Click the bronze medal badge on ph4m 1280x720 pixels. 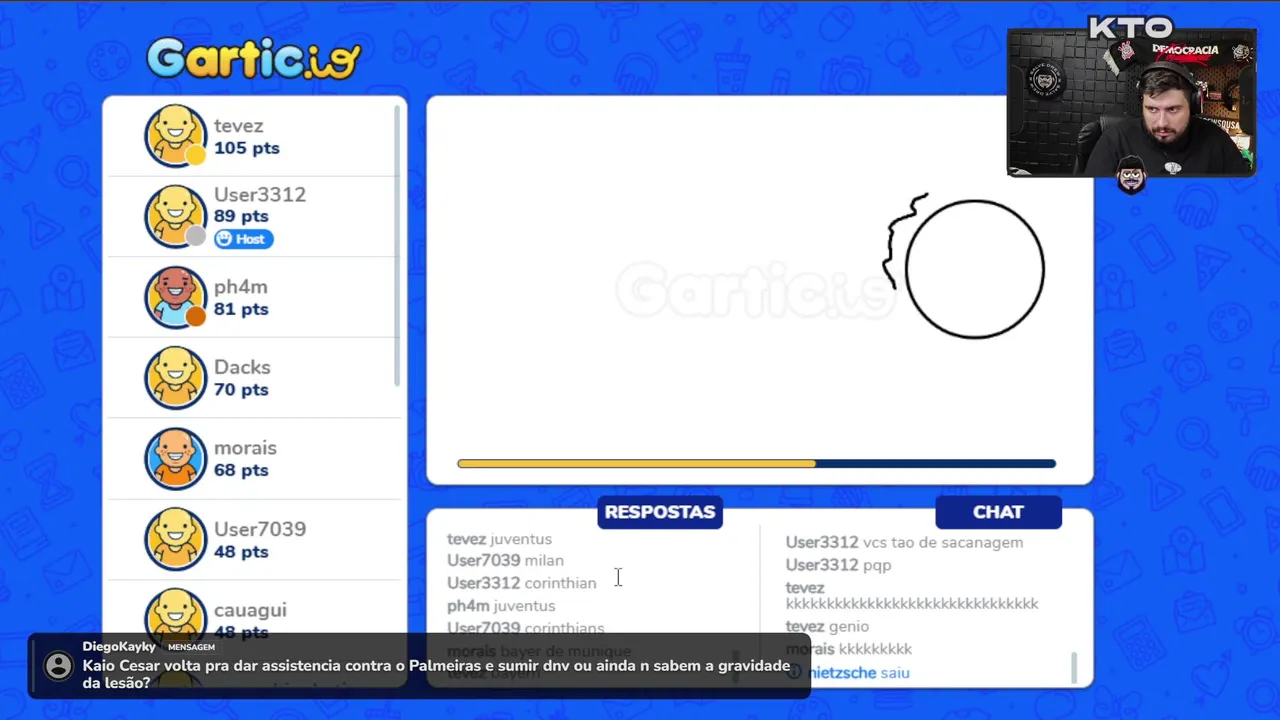point(196,317)
